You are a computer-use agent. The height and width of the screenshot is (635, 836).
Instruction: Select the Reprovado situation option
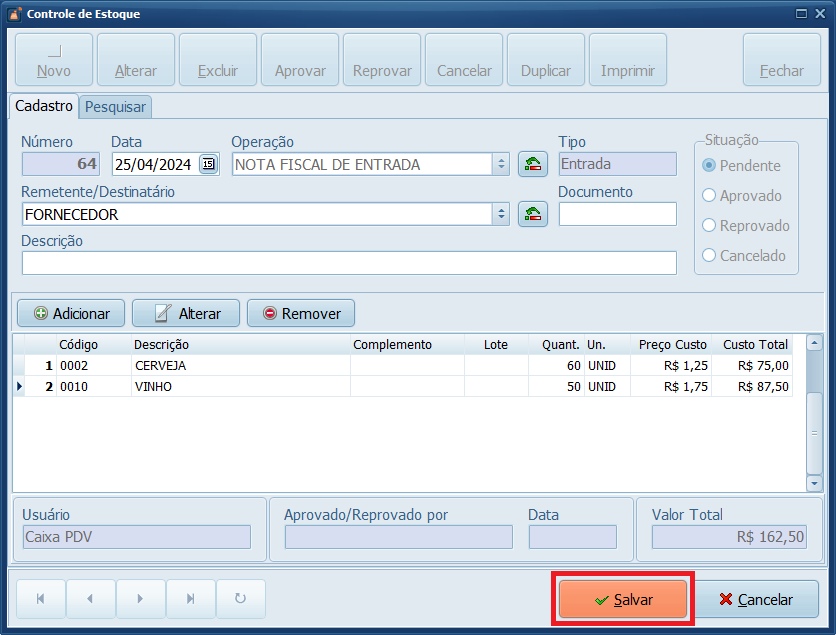(x=710, y=226)
